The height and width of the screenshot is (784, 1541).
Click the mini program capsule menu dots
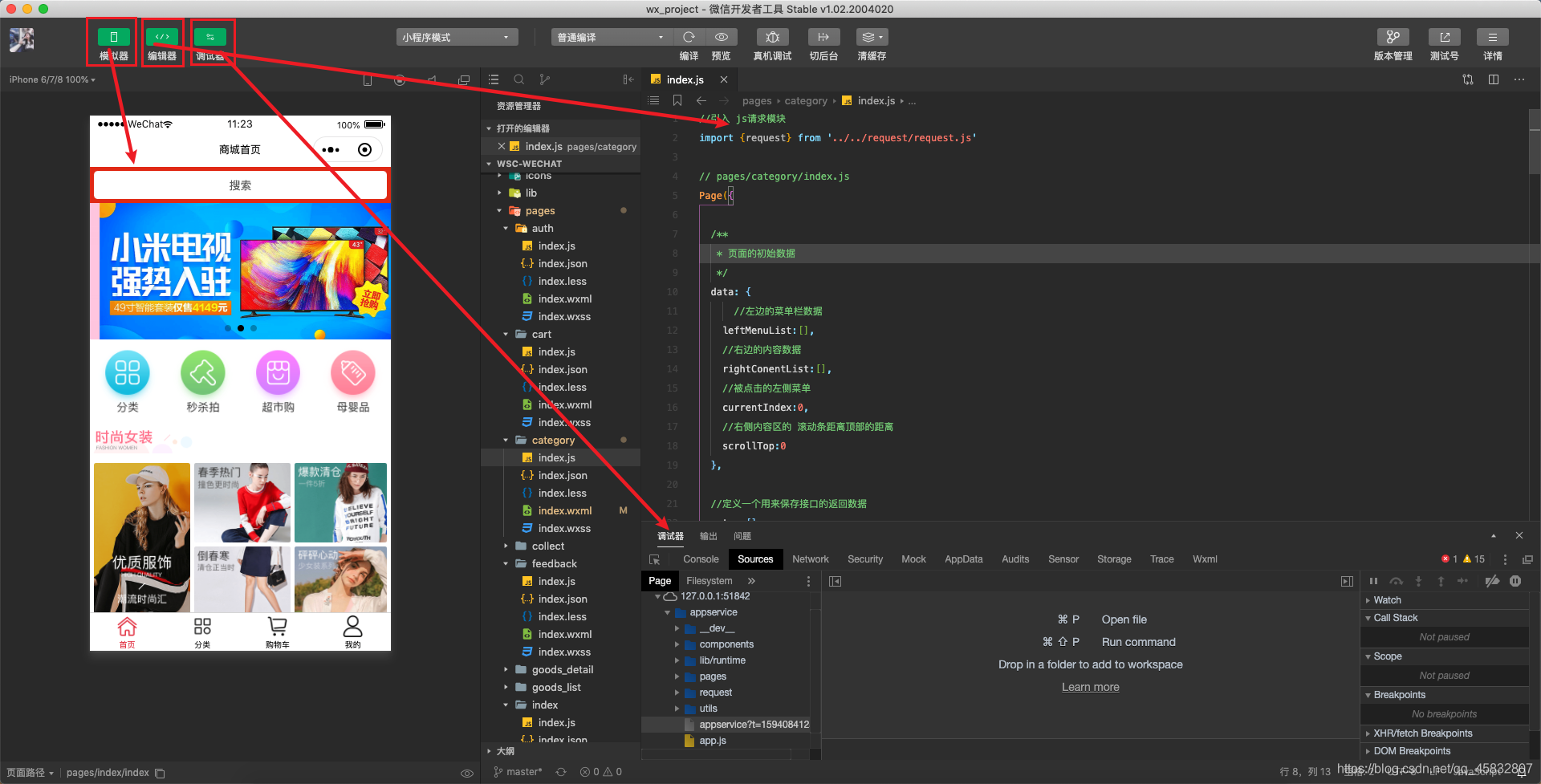(x=331, y=150)
